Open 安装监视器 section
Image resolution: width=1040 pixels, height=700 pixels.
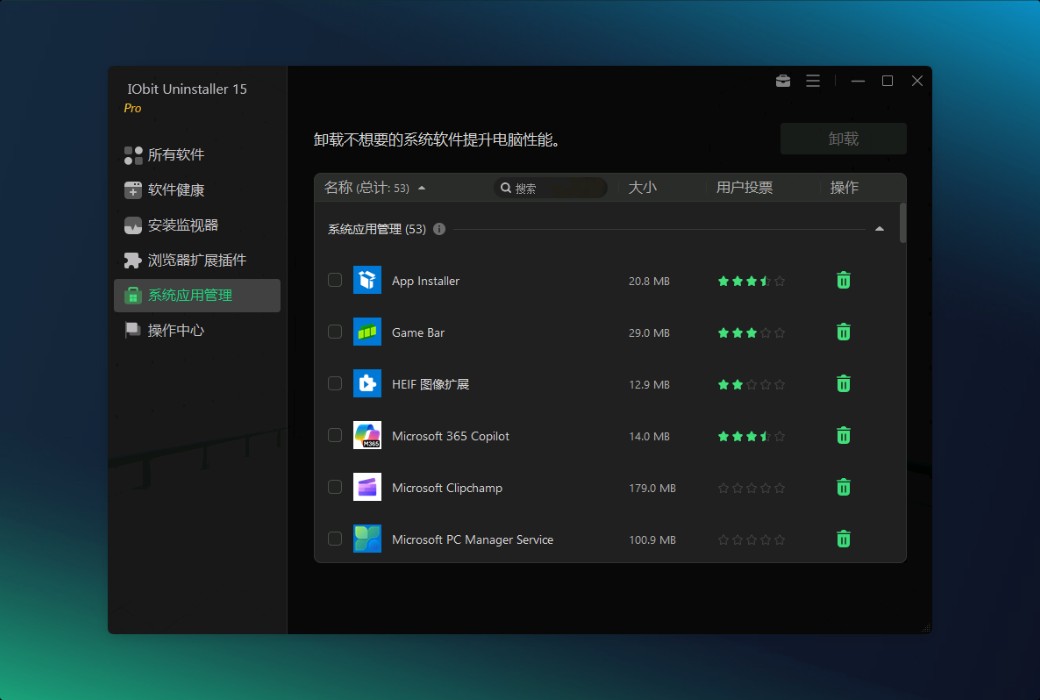(x=197, y=226)
